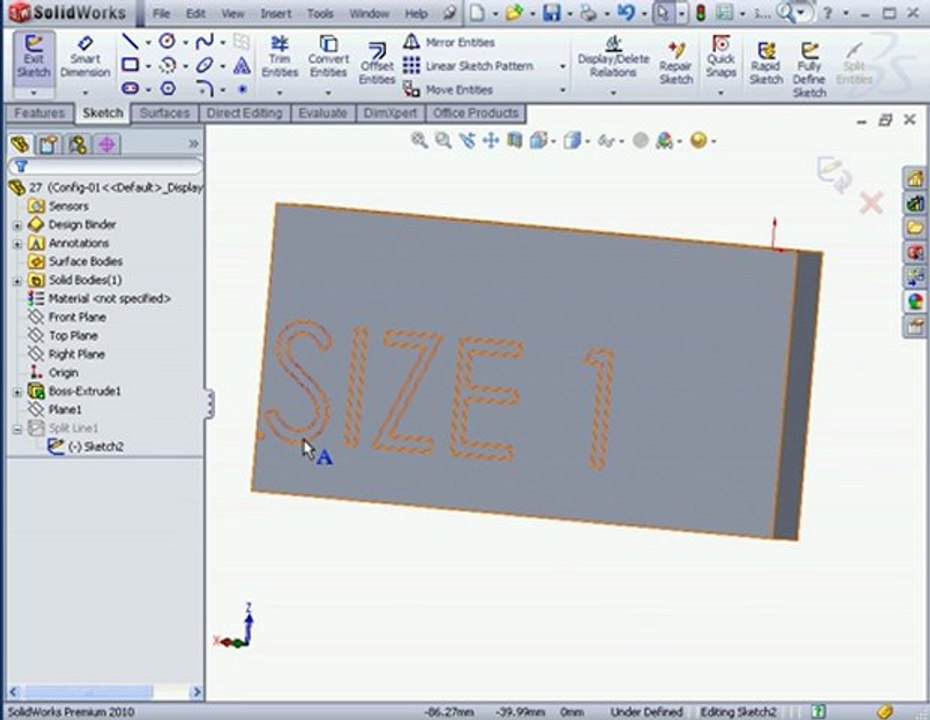Open the ConfigurationManager tab icon
Image resolution: width=930 pixels, height=720 pixels.
coord(78,144)
